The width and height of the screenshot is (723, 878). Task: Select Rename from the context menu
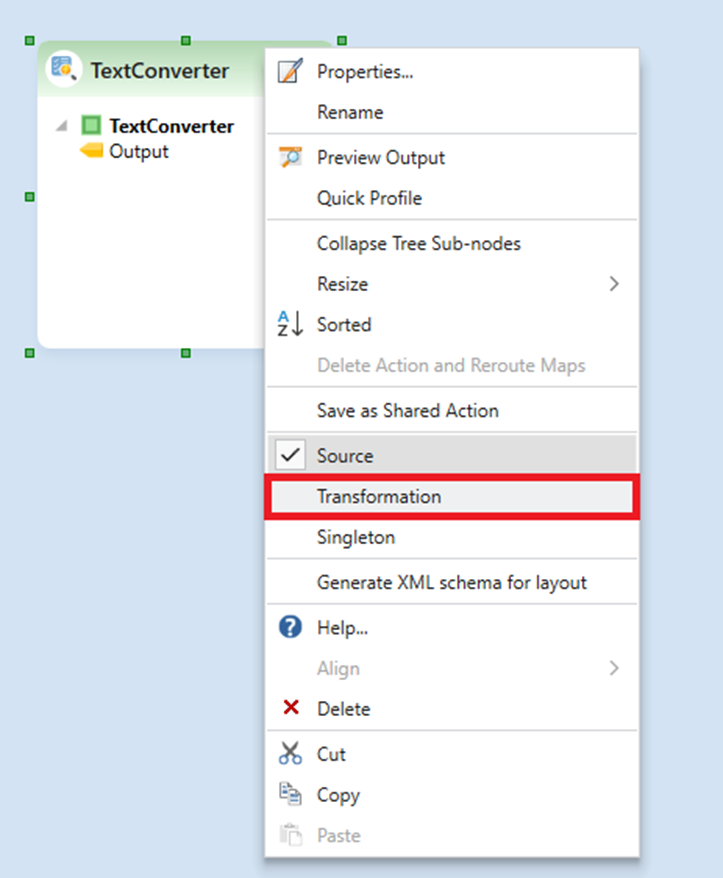[x=350, y=112]
